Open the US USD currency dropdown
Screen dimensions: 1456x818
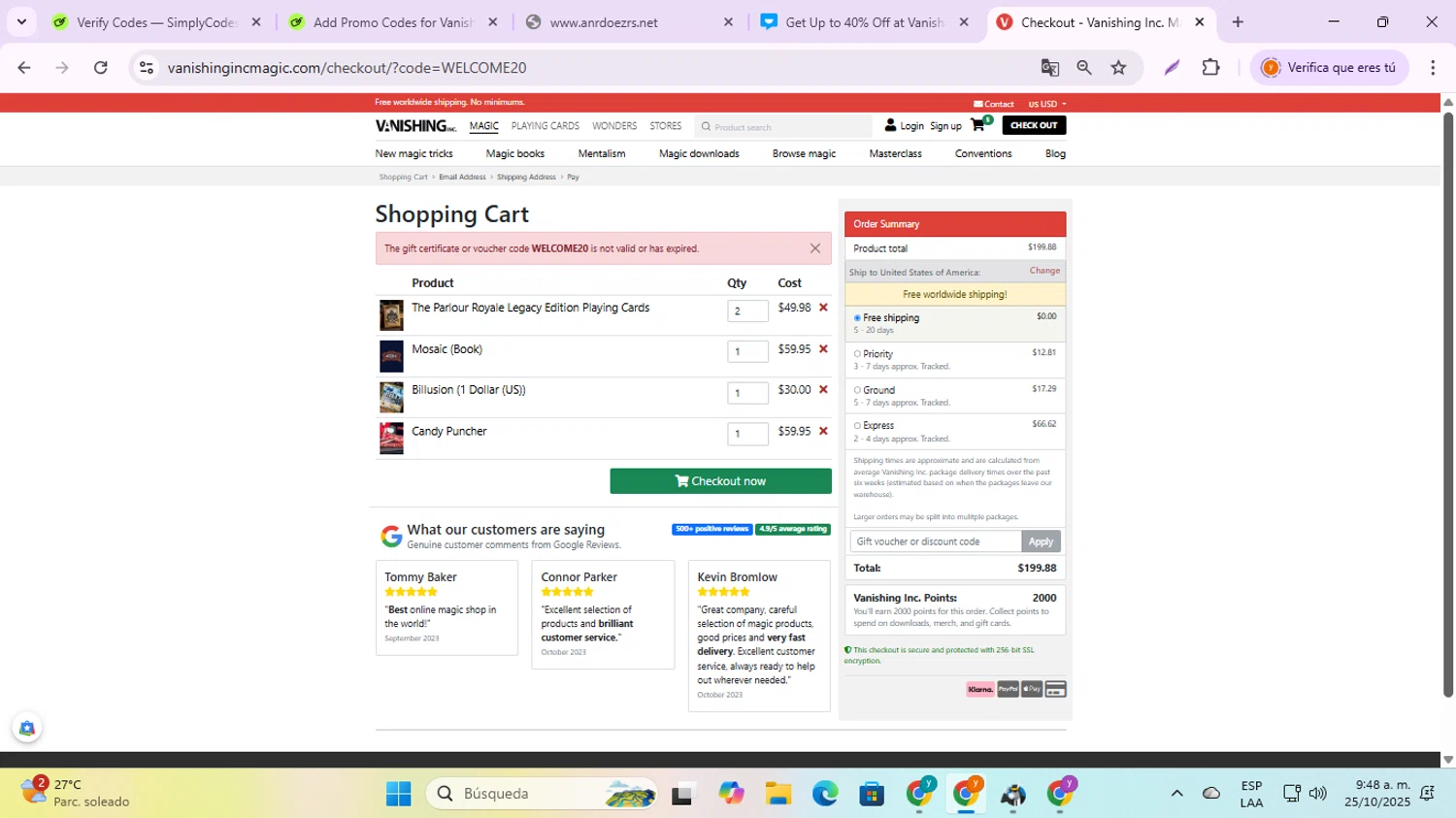tap(1047, 104)
